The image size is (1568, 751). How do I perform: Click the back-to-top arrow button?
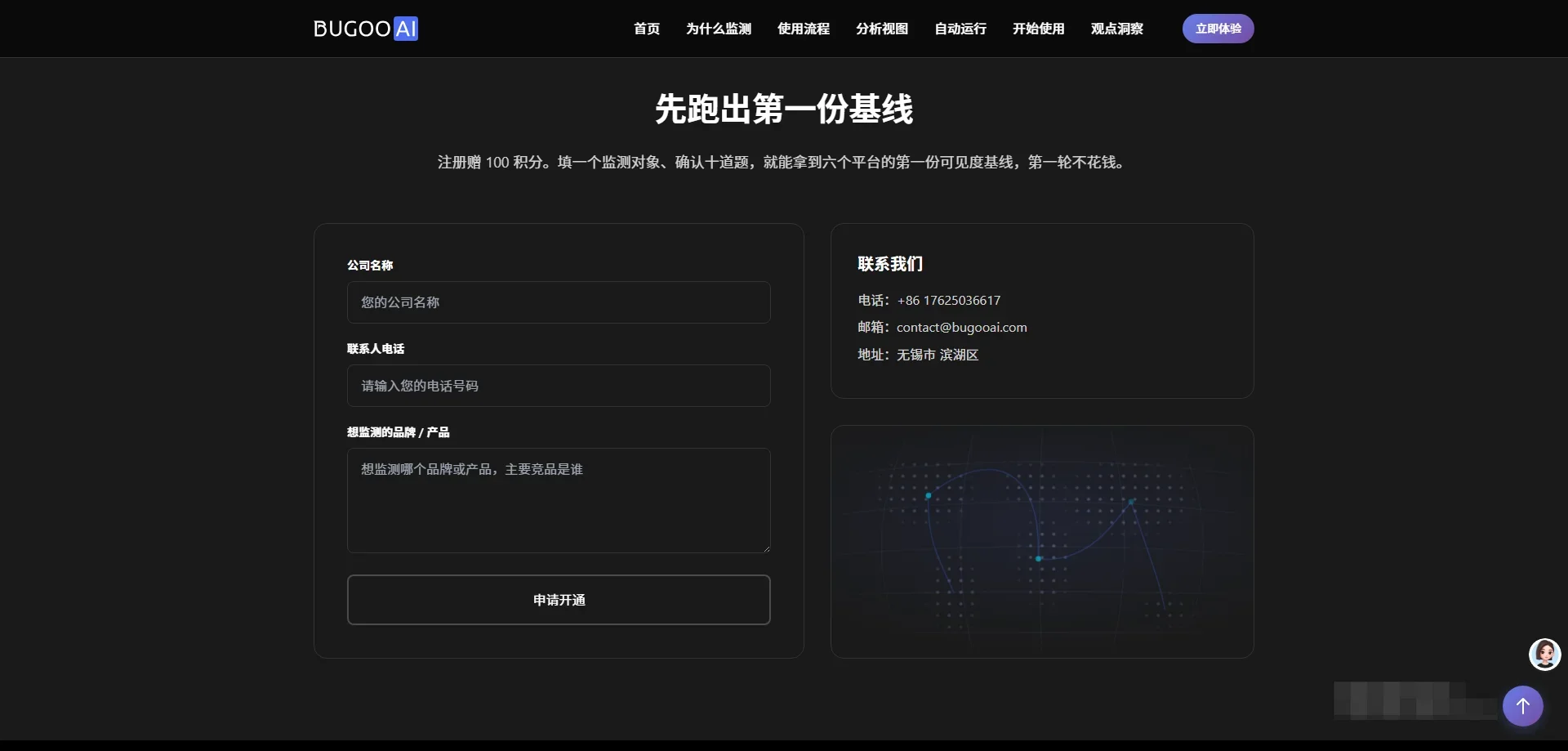(1522, 705)
